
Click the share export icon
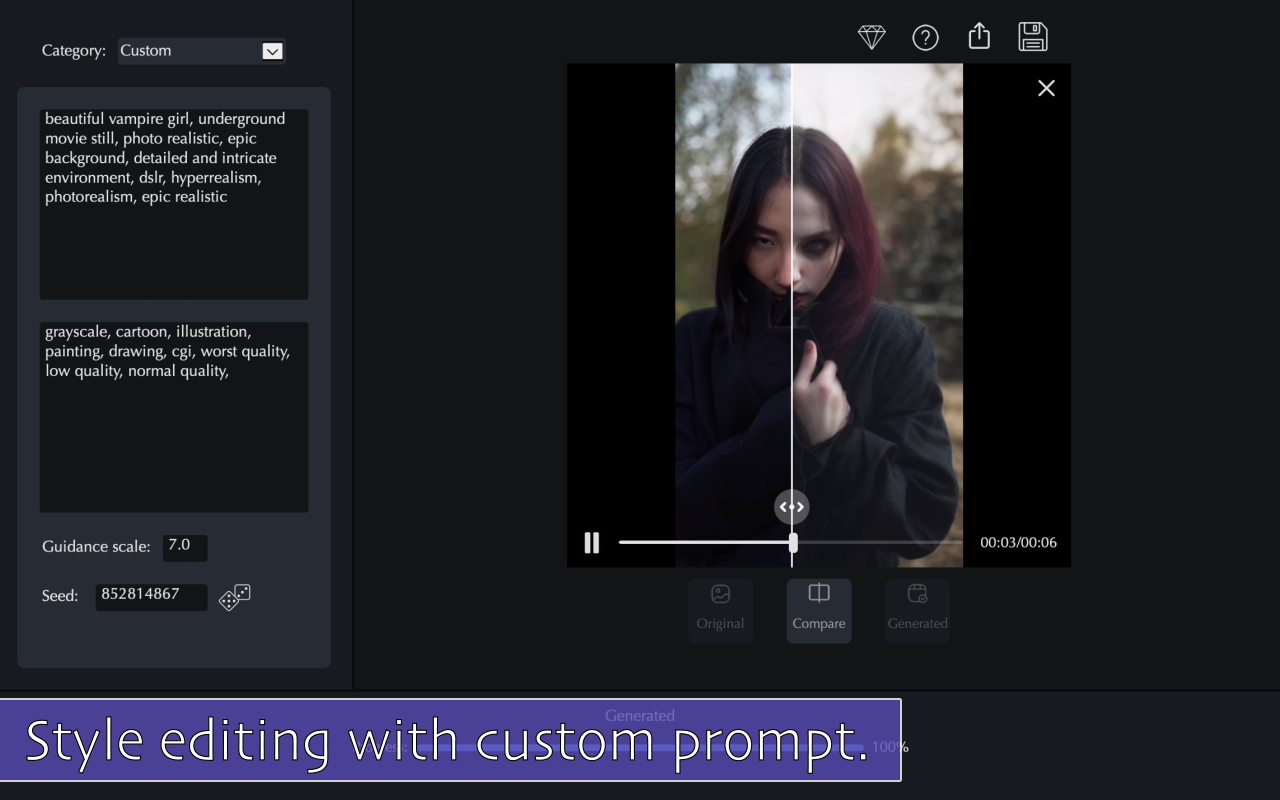pos(979,36)
